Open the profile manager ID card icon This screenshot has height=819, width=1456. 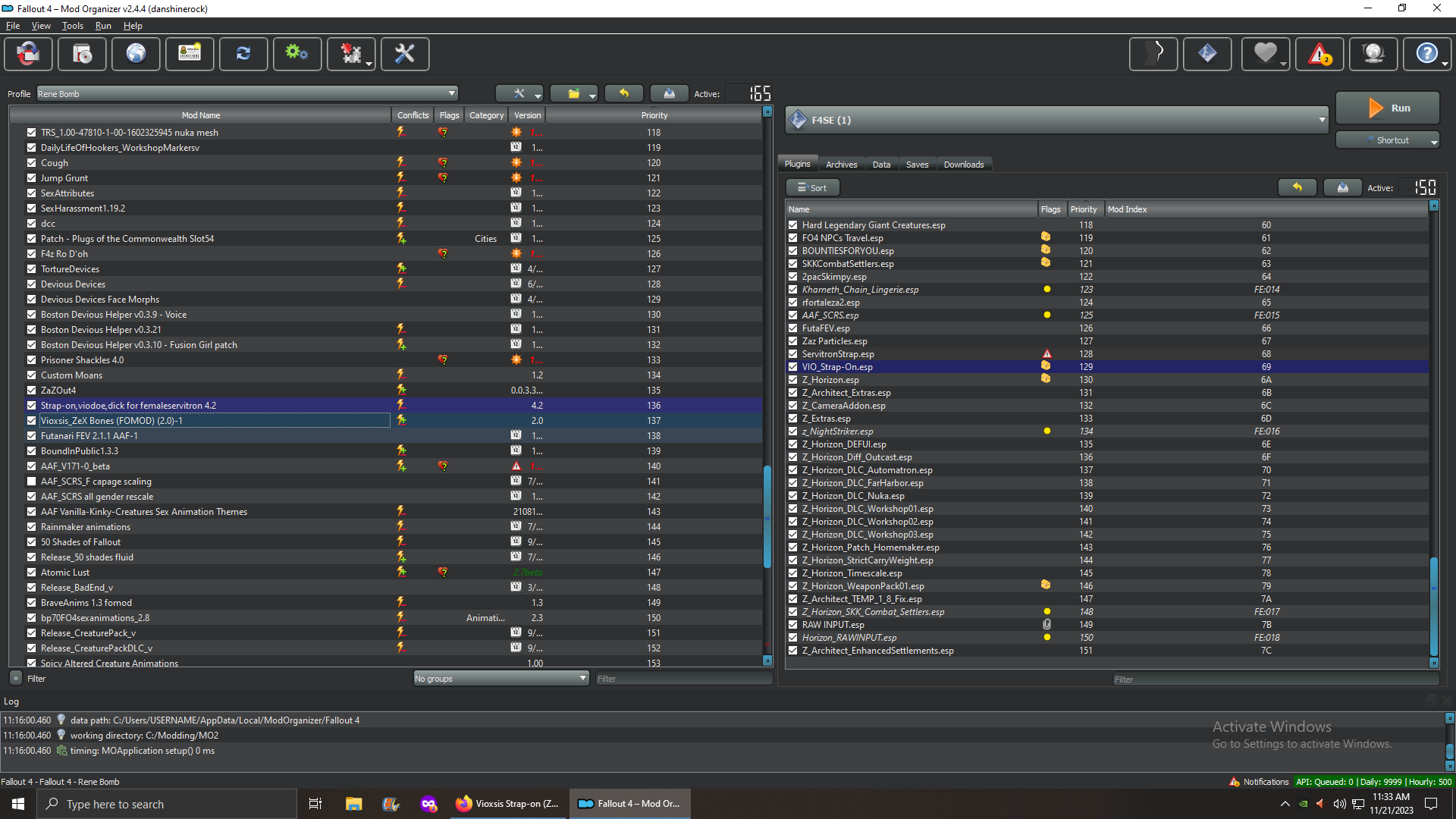pyautogui.click(x=190, y=54)
